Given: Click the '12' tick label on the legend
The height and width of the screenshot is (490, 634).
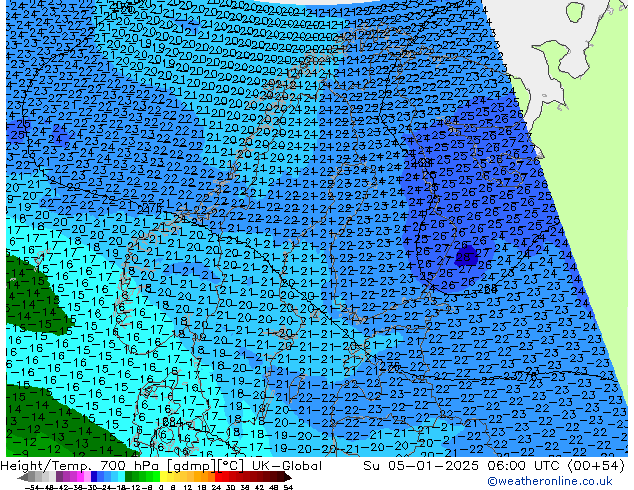Looking at the screenshot, I should tap(188, 487).
